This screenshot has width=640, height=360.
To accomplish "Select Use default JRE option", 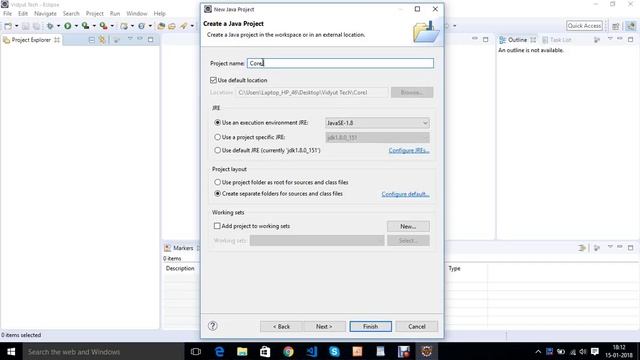I will click(218, 150).
